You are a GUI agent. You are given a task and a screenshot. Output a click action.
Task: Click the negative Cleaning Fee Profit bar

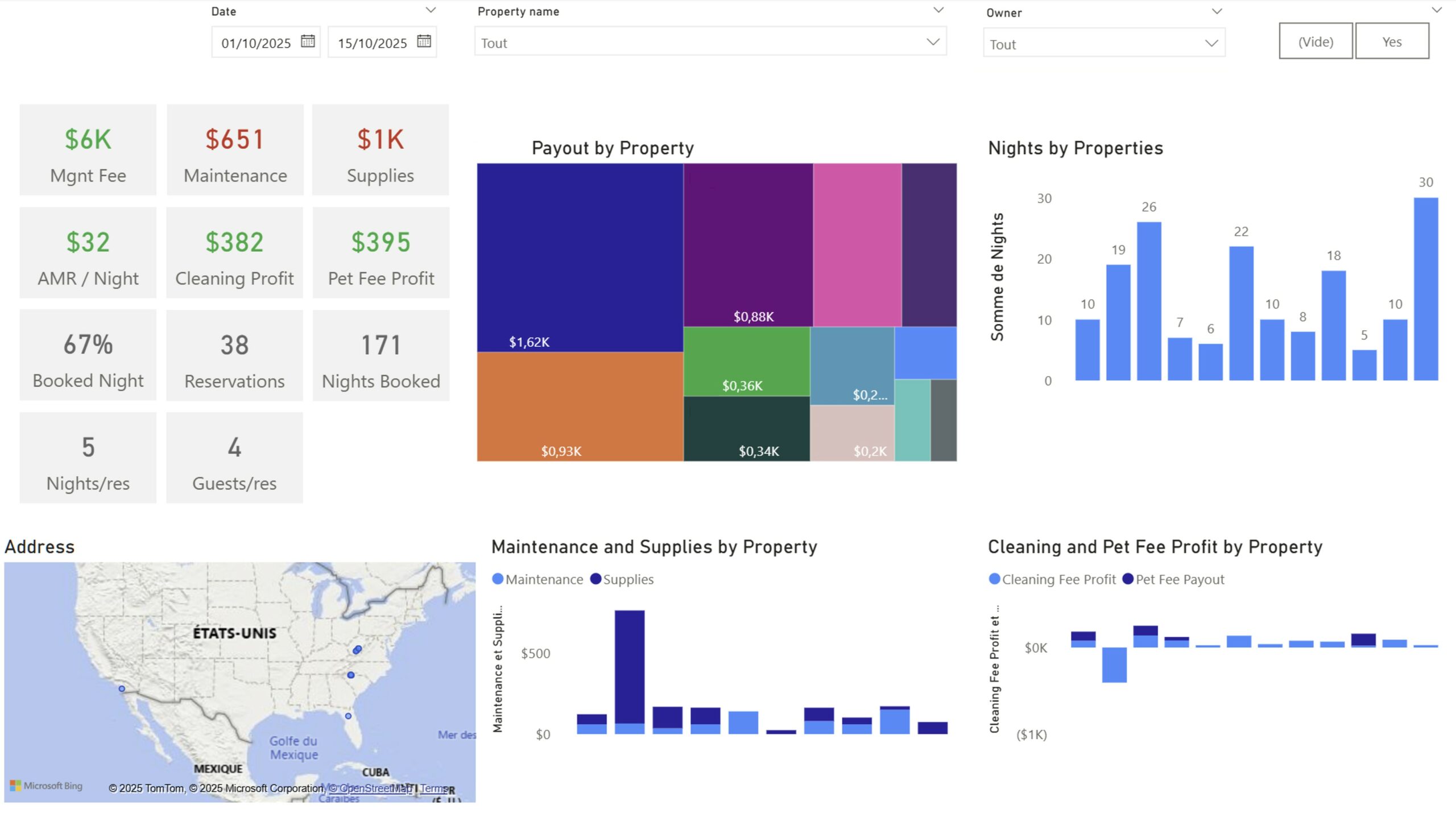click(x=1114, y=665)
